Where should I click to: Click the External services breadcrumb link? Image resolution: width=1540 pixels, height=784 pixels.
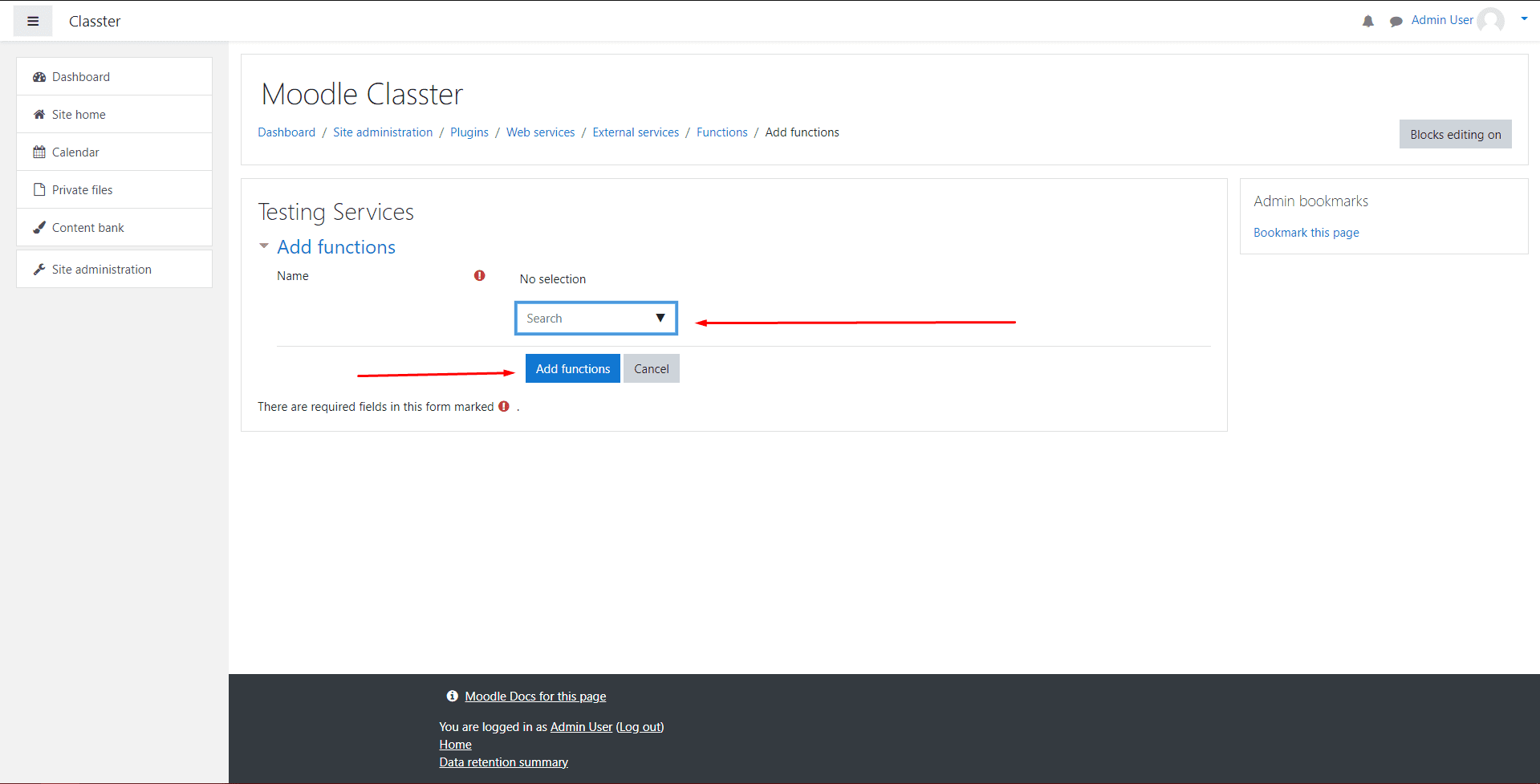(636, 132)
